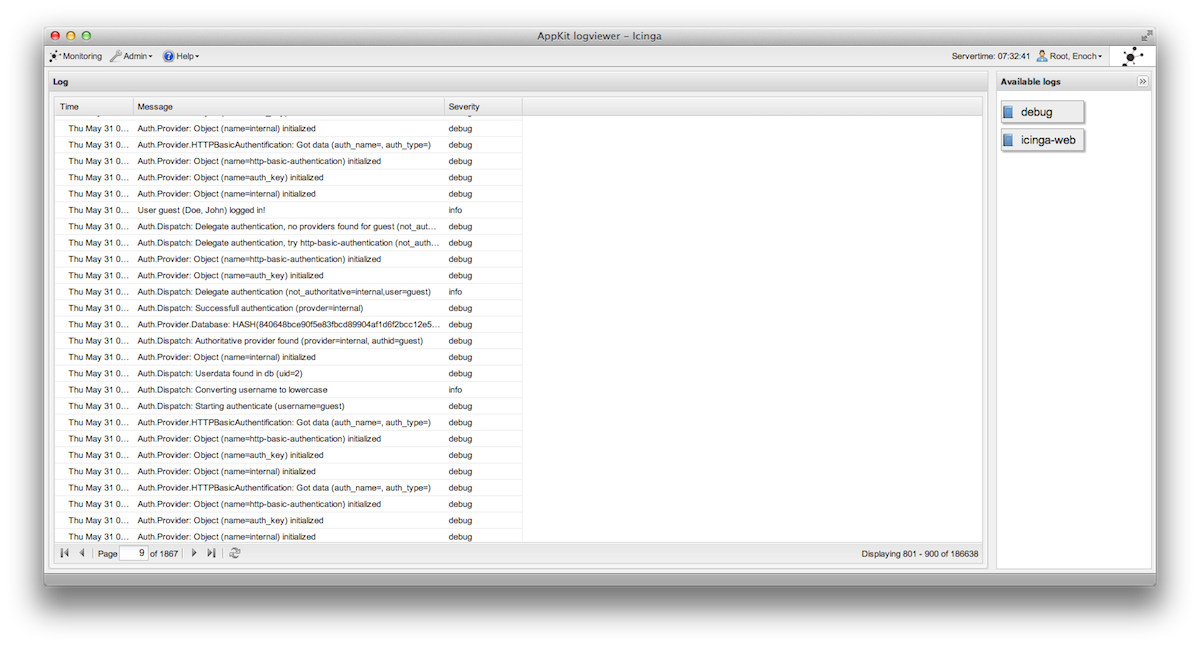
Task: Collapse the Available logs panel
Action: tap(1142, 82)
